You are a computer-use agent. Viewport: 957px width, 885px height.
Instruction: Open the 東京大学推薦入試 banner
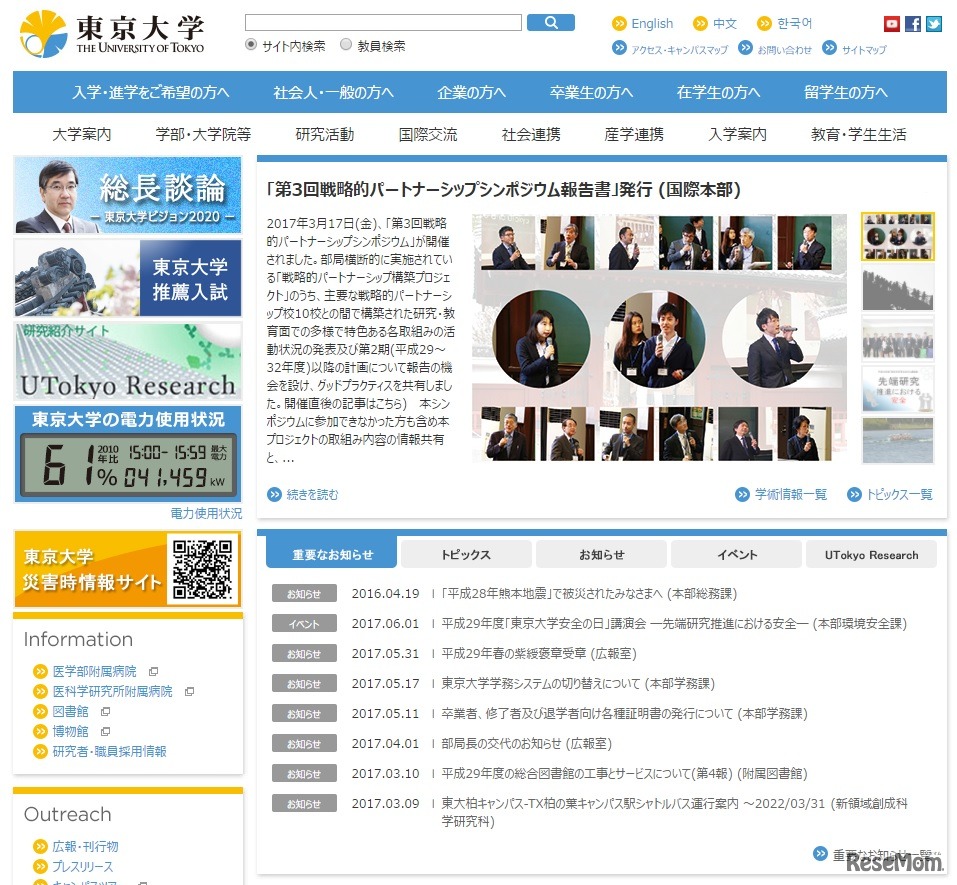click(x=128, y=278)
